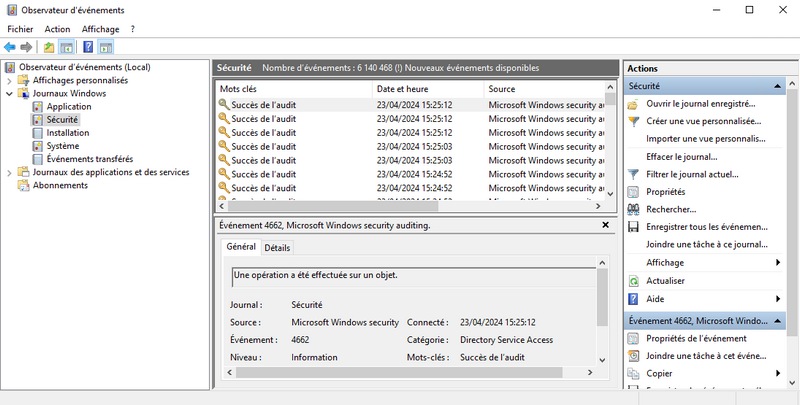Click the blue Help toolbar icon
This screenshot has height=405, width=800.
click(x=88, y=47)
